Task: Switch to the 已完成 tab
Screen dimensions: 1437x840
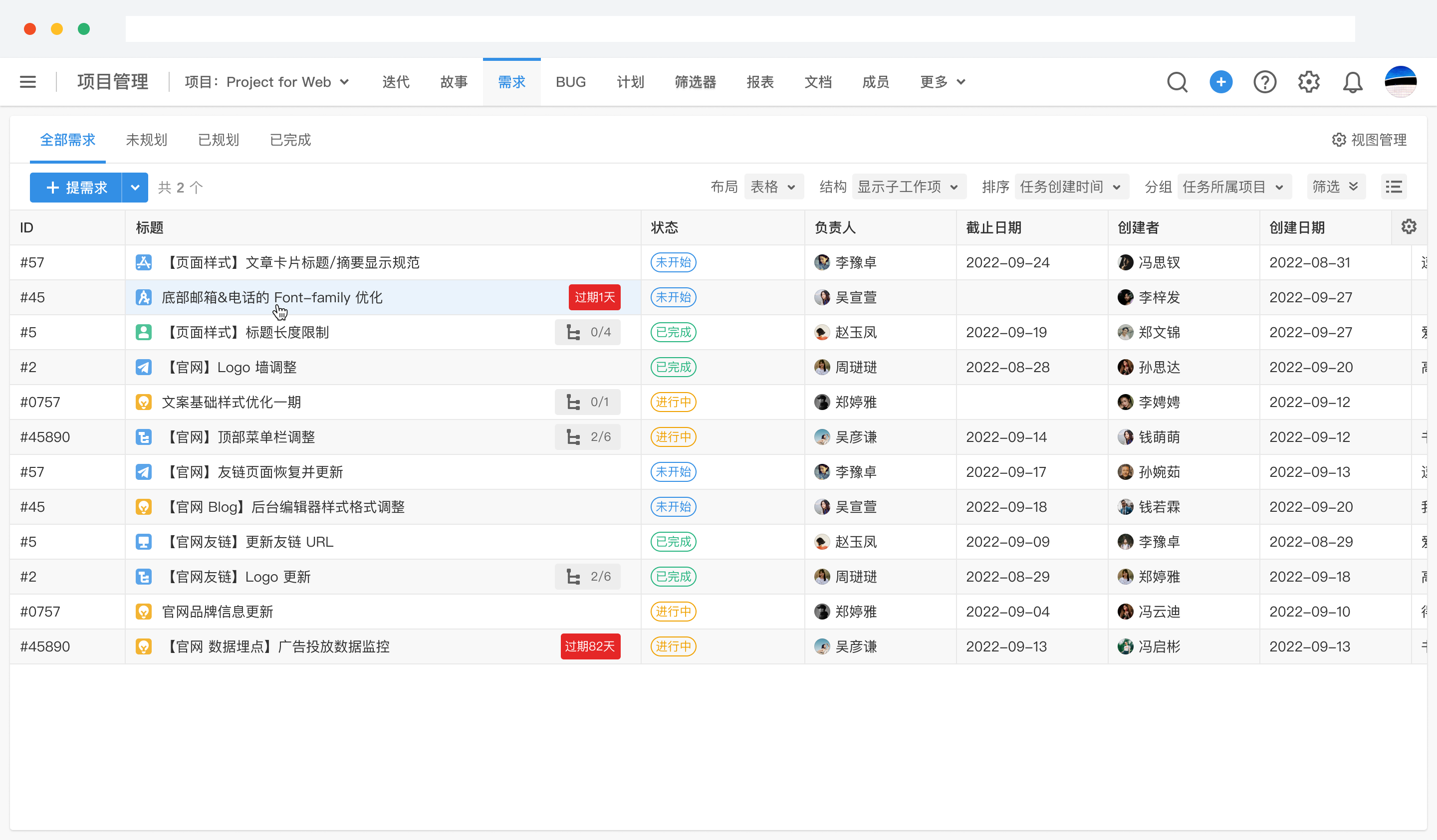Action: (x=290, y=140)
